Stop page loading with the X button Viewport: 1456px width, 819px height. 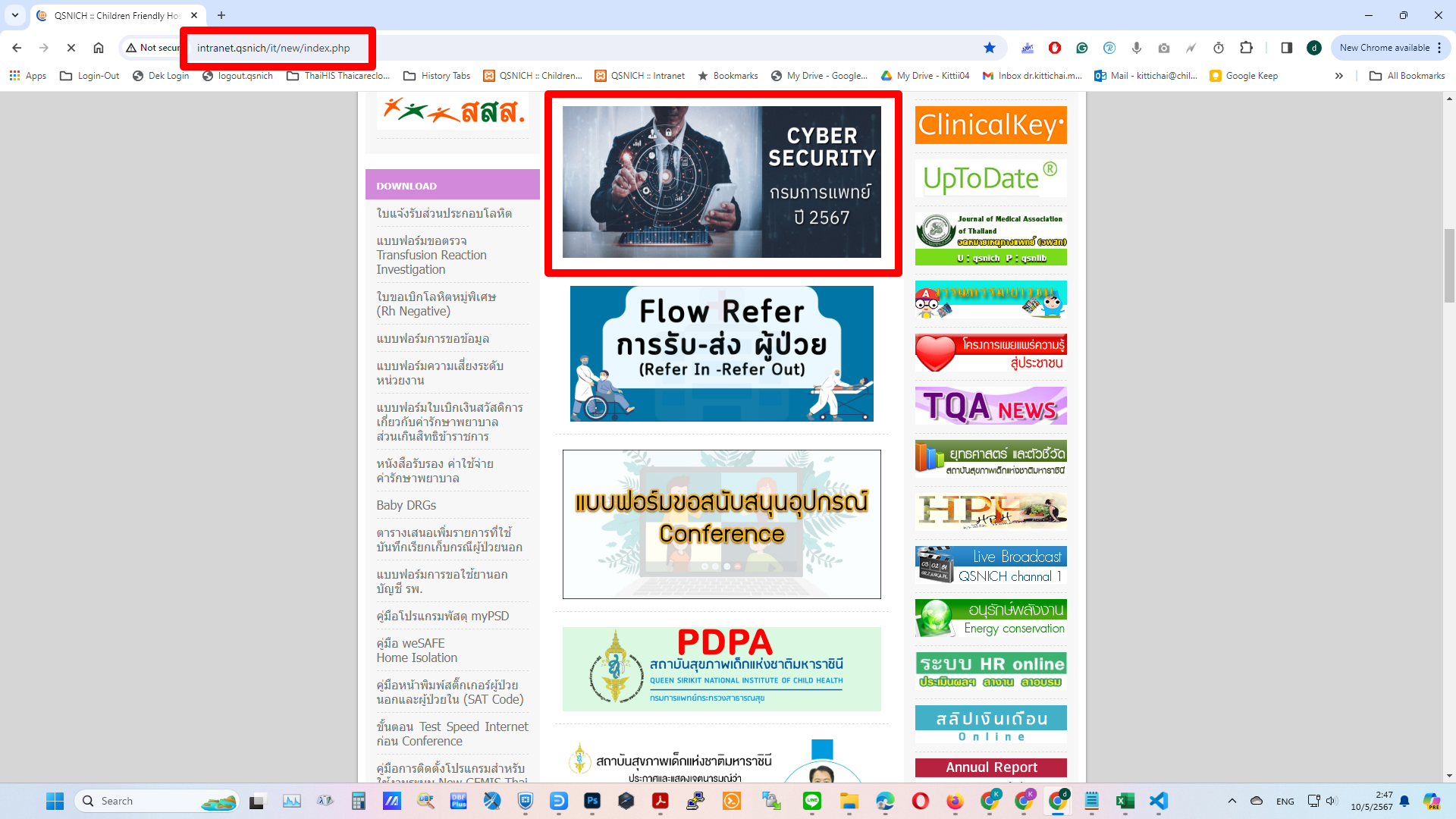(x=71, y=48)
